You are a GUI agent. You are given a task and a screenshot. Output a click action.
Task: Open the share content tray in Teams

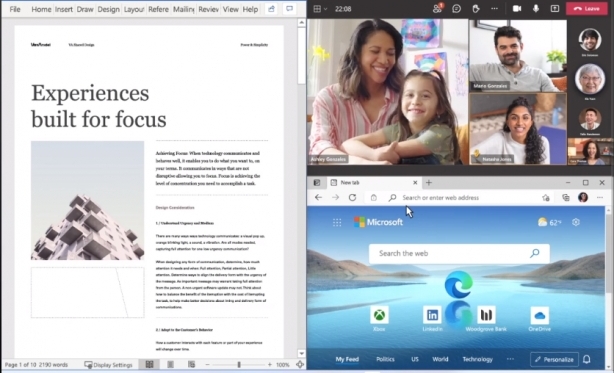(555, 9)
